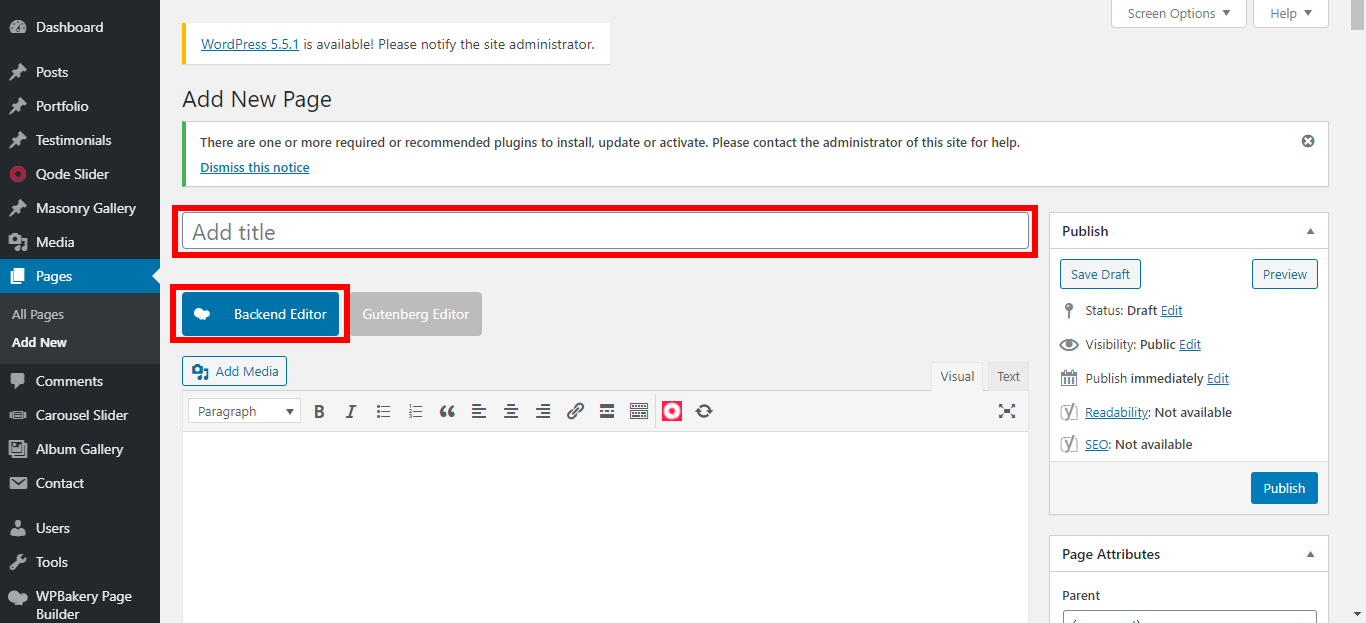Open Album Gallery menu
Screen dimensions: 1366x623
pyautogui.click(x=80, y=449)
